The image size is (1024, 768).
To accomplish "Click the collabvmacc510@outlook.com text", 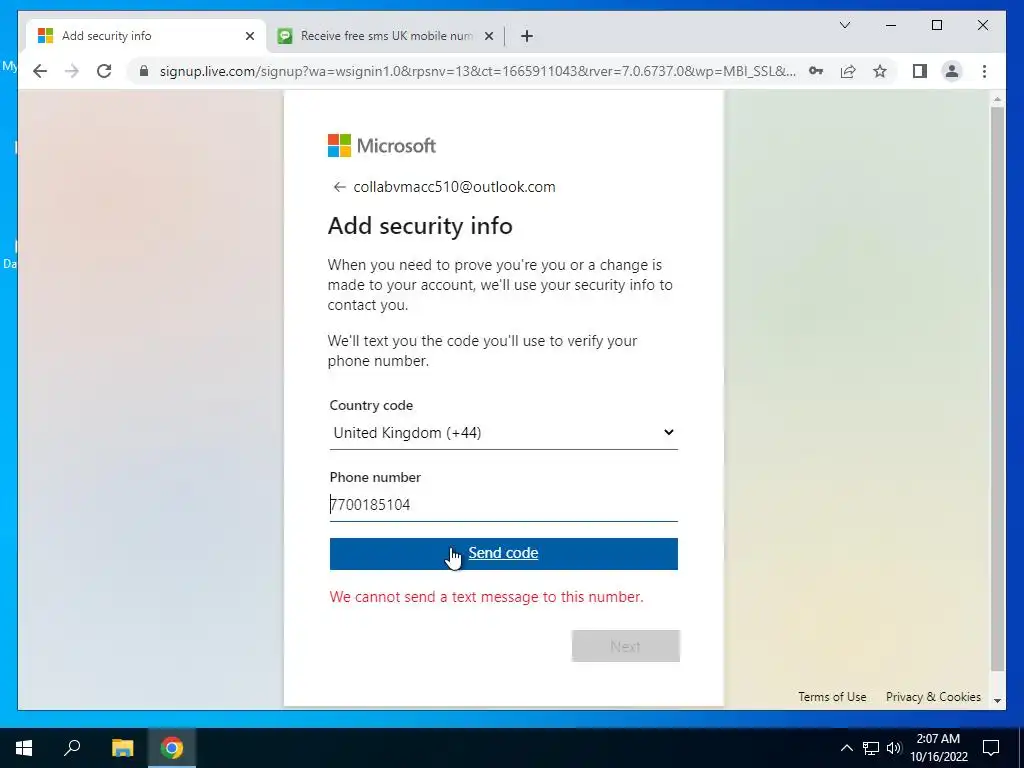I will point(455,187).
